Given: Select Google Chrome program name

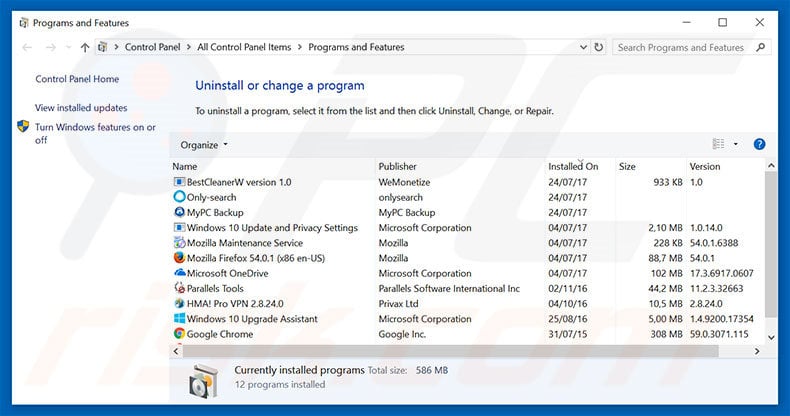Looking at the screenshot, I should 220,334.
